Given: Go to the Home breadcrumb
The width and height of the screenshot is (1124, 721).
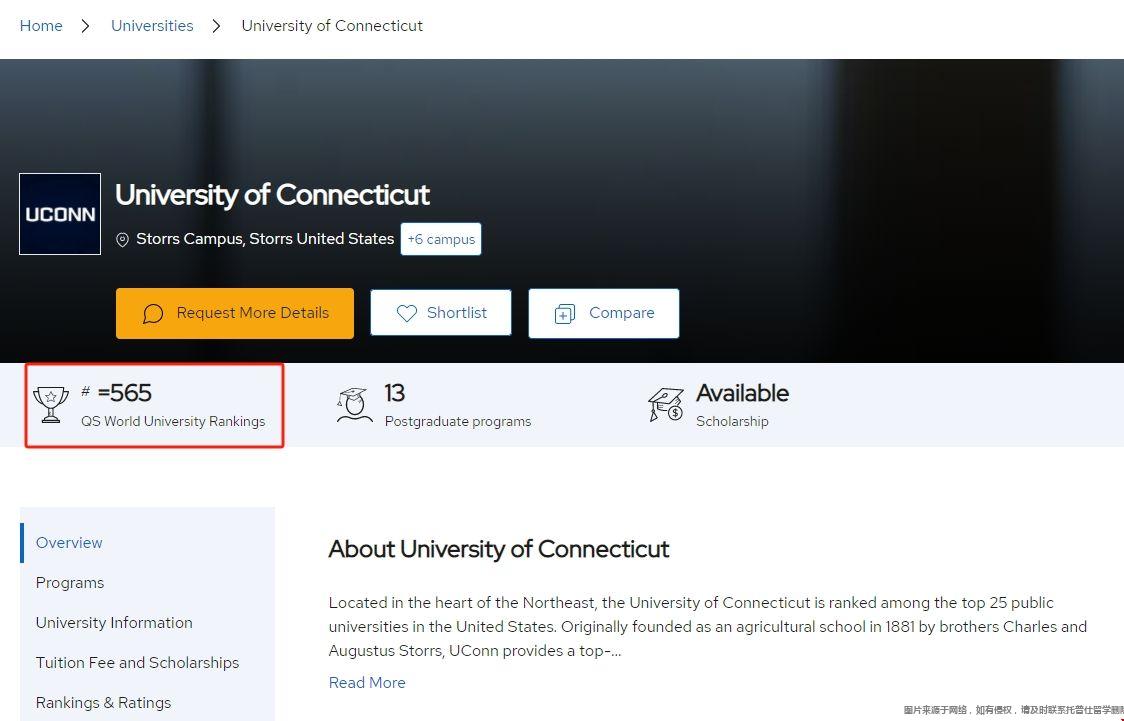Looking at the screenshot, I should tap(41, 26).
